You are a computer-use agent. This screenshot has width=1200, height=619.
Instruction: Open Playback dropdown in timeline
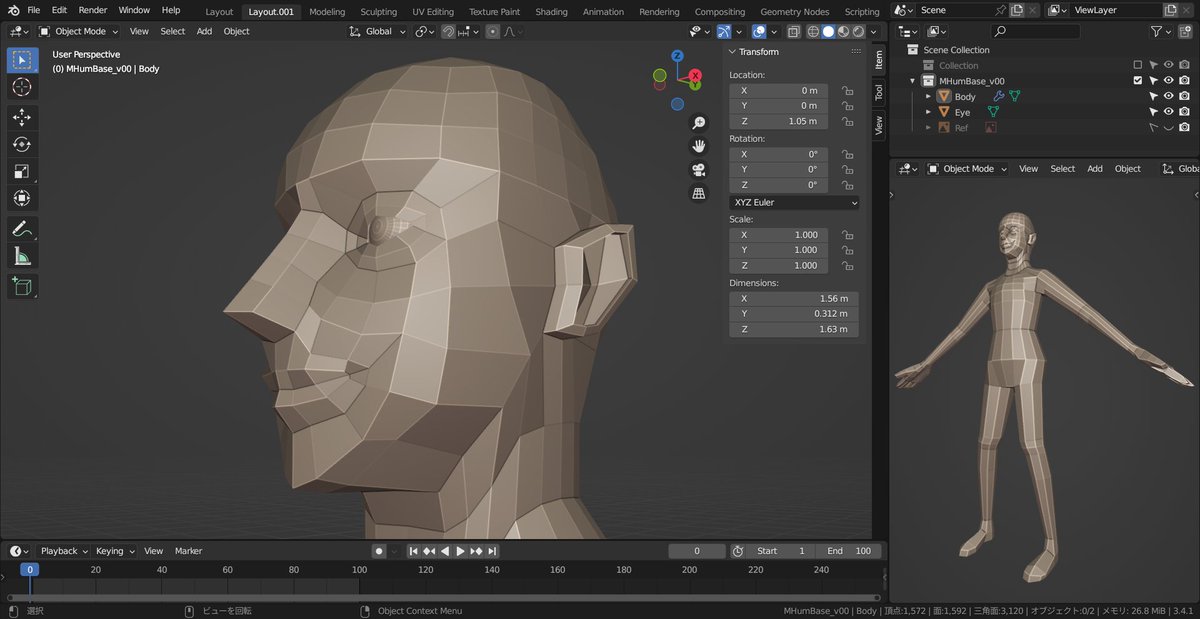click(64, 551)
